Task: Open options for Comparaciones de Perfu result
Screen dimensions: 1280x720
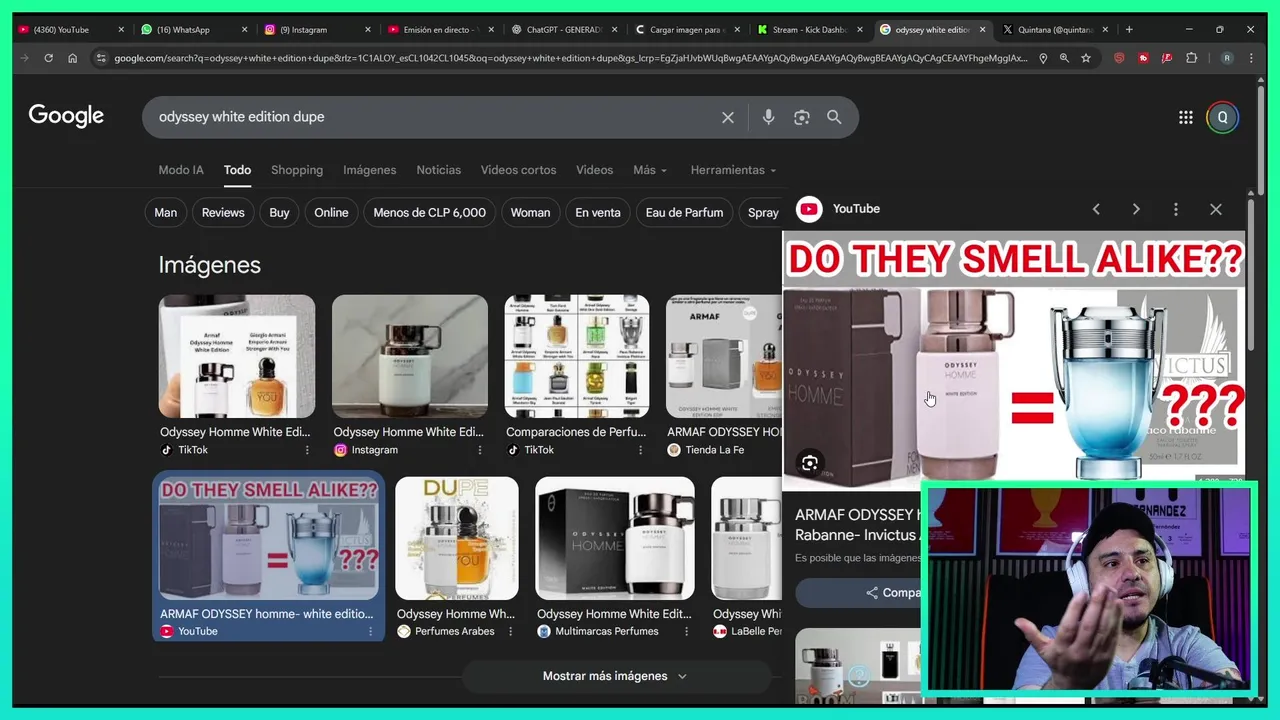Action: (641, 450)
